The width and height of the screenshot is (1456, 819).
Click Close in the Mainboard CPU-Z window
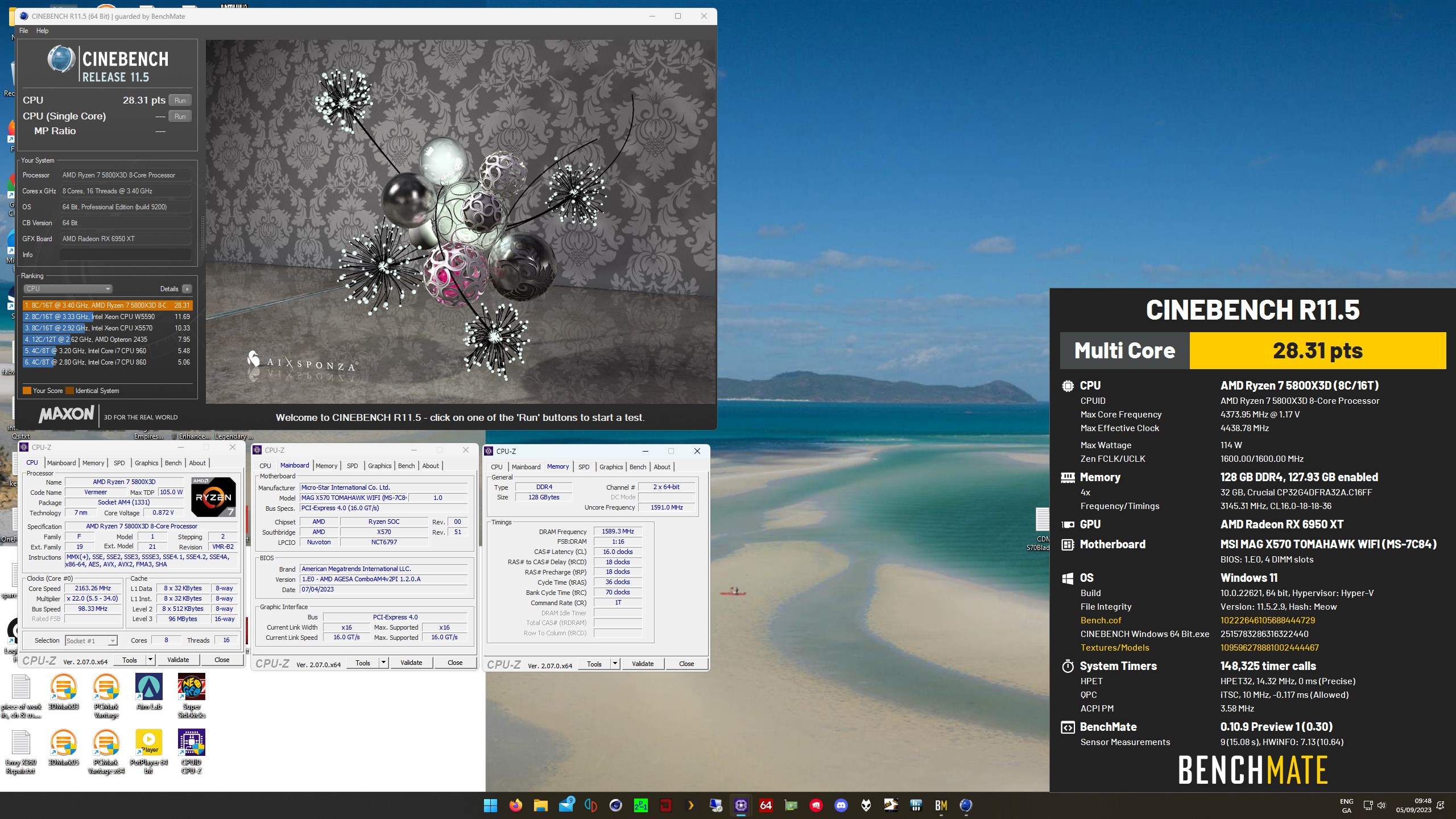click(455, 663)
